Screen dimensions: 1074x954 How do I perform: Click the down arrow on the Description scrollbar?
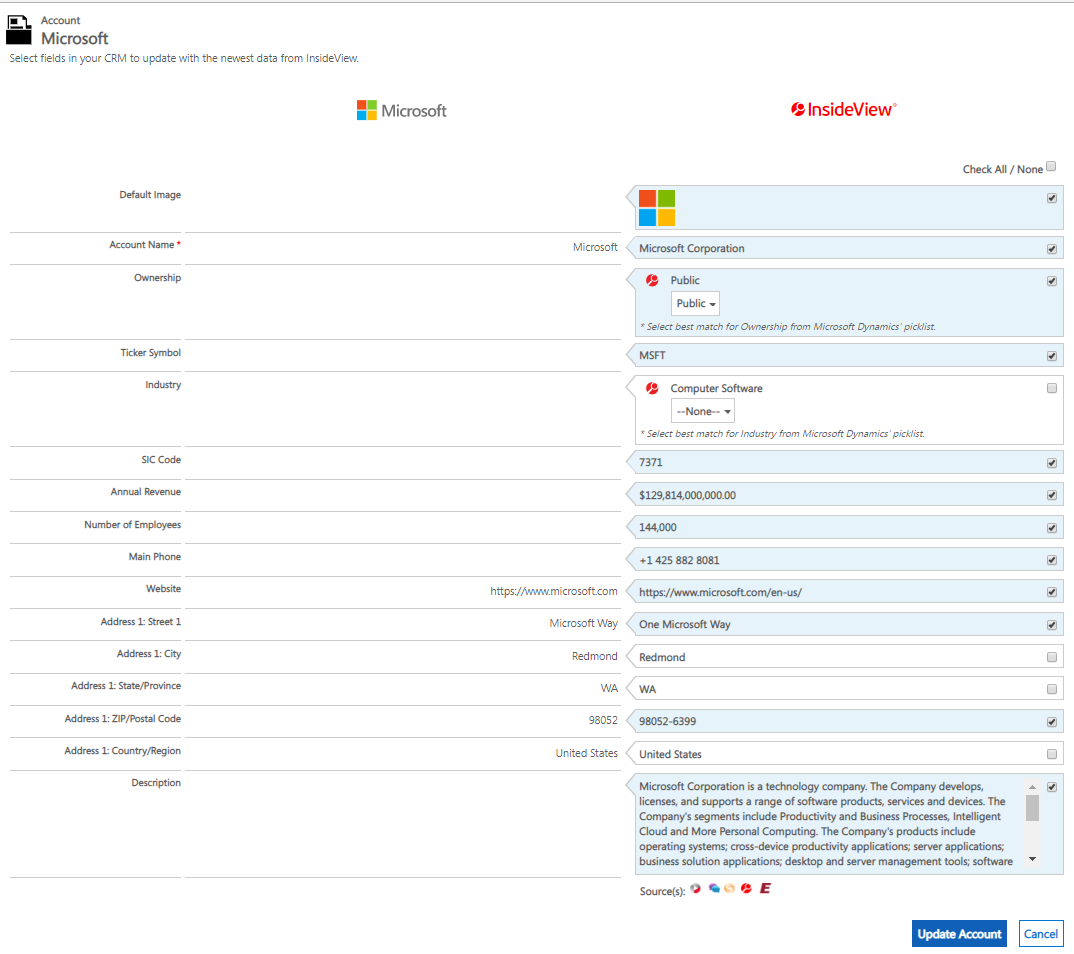(x=1031, y=858)
